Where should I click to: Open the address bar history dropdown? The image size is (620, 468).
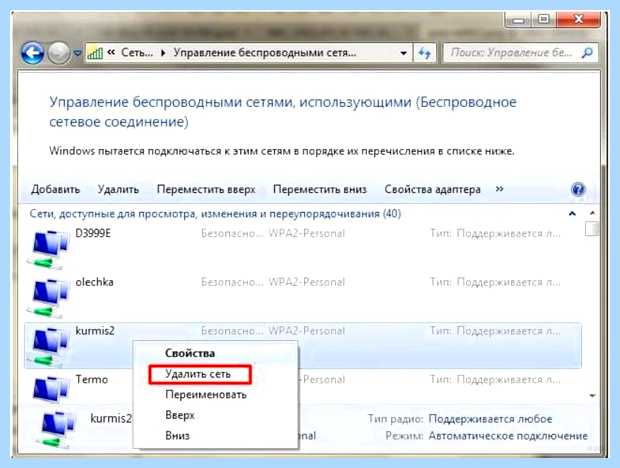[403, 53]
